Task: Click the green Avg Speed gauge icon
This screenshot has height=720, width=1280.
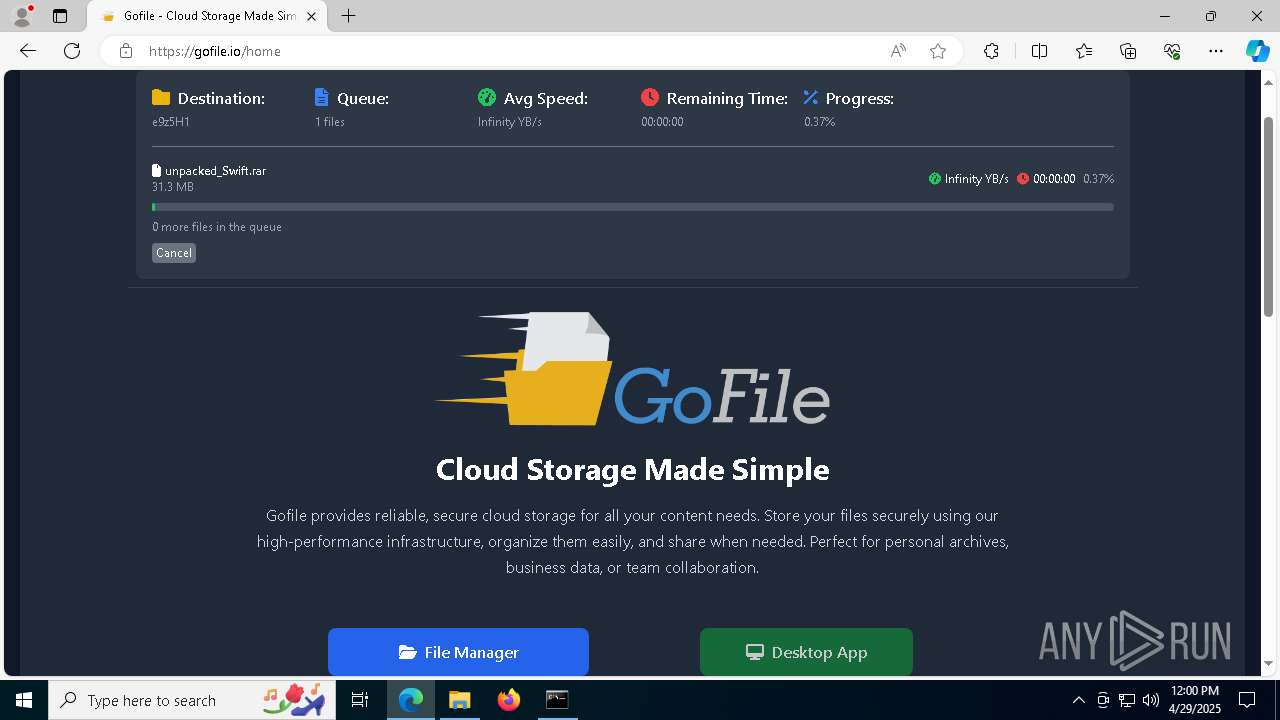Action: tap(487, 97)
